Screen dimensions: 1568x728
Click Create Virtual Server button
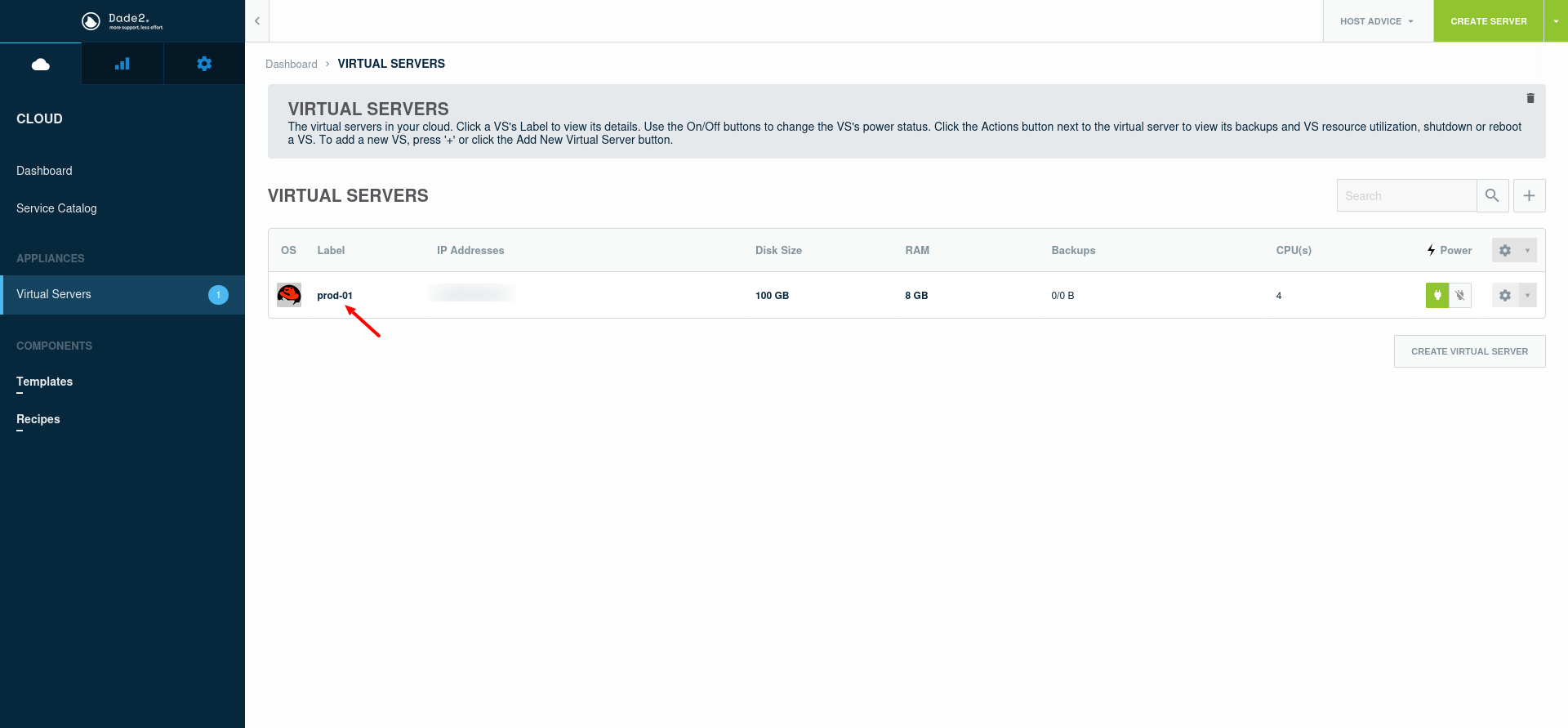pos(1470,351)
